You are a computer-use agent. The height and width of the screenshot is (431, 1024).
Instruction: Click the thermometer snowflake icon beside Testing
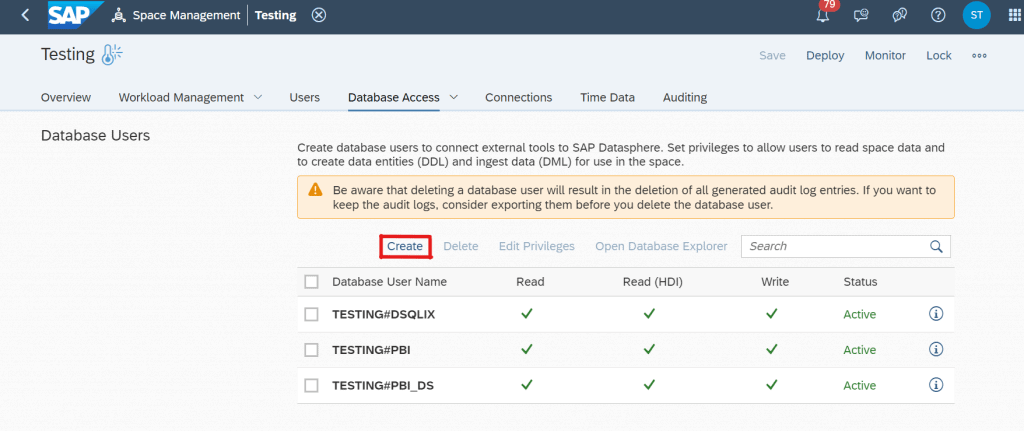coord(112,55)
